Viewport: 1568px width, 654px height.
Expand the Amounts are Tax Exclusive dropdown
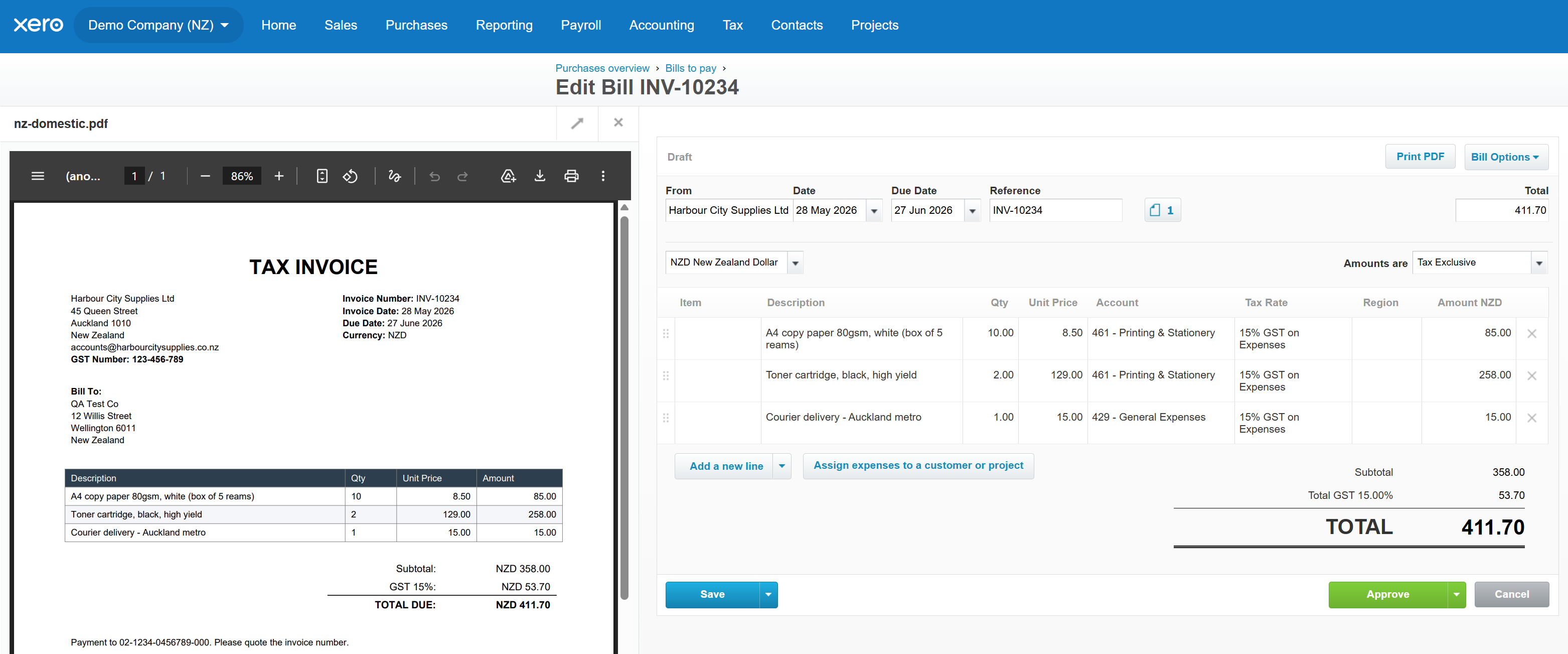tap(1539, 263)
